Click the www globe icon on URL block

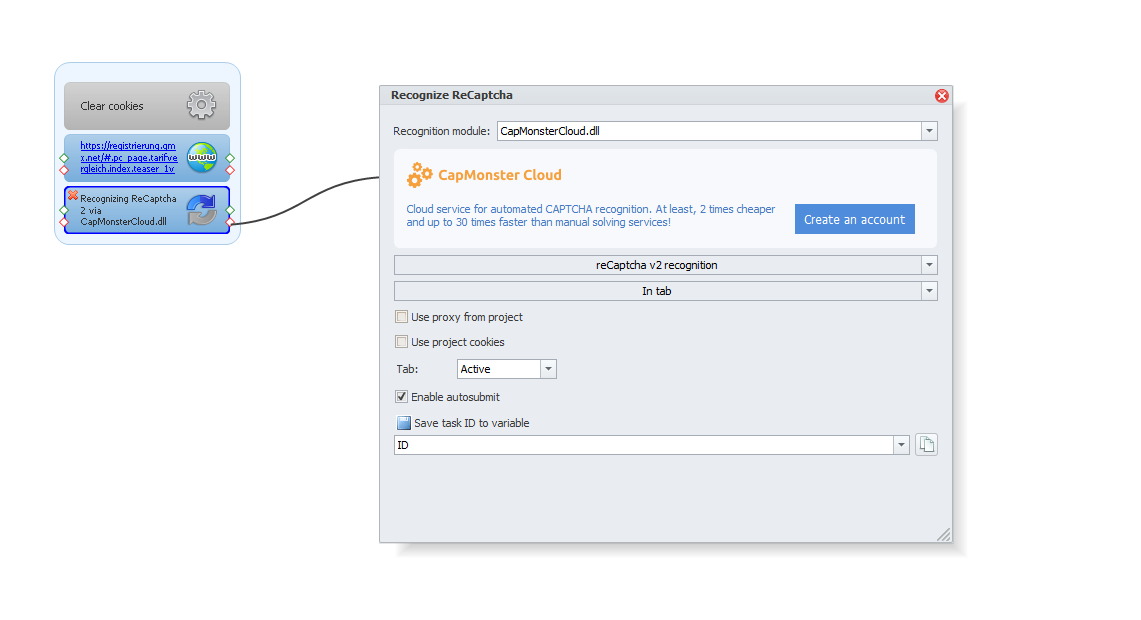point(202,157)
